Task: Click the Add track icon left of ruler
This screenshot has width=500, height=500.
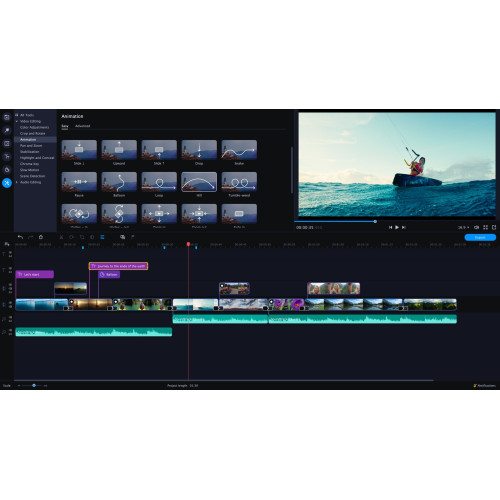Action: click(7, 244)
